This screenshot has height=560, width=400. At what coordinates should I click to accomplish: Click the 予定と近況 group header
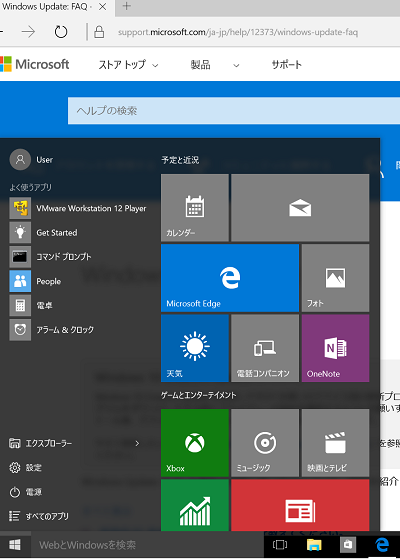click(180, 160)
